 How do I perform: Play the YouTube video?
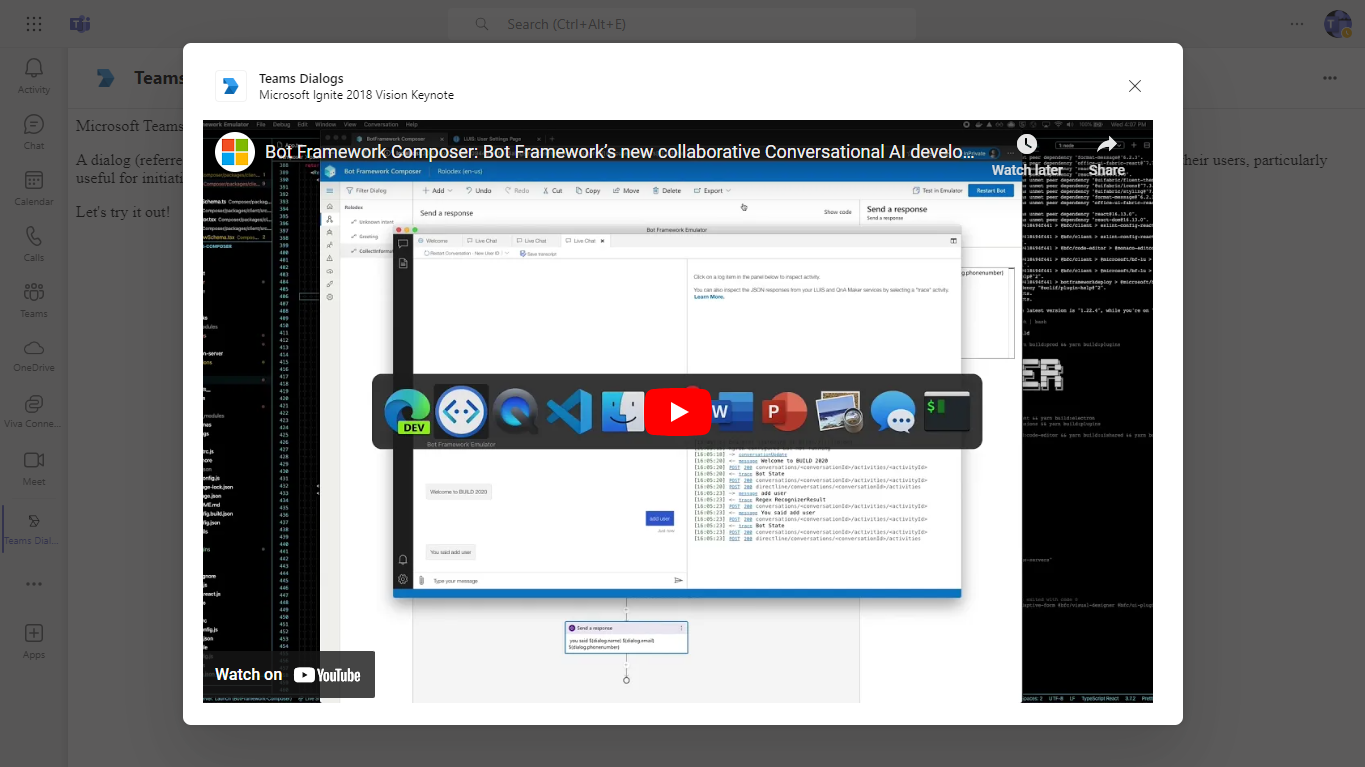pyautogui.click(x=678, y=412)
